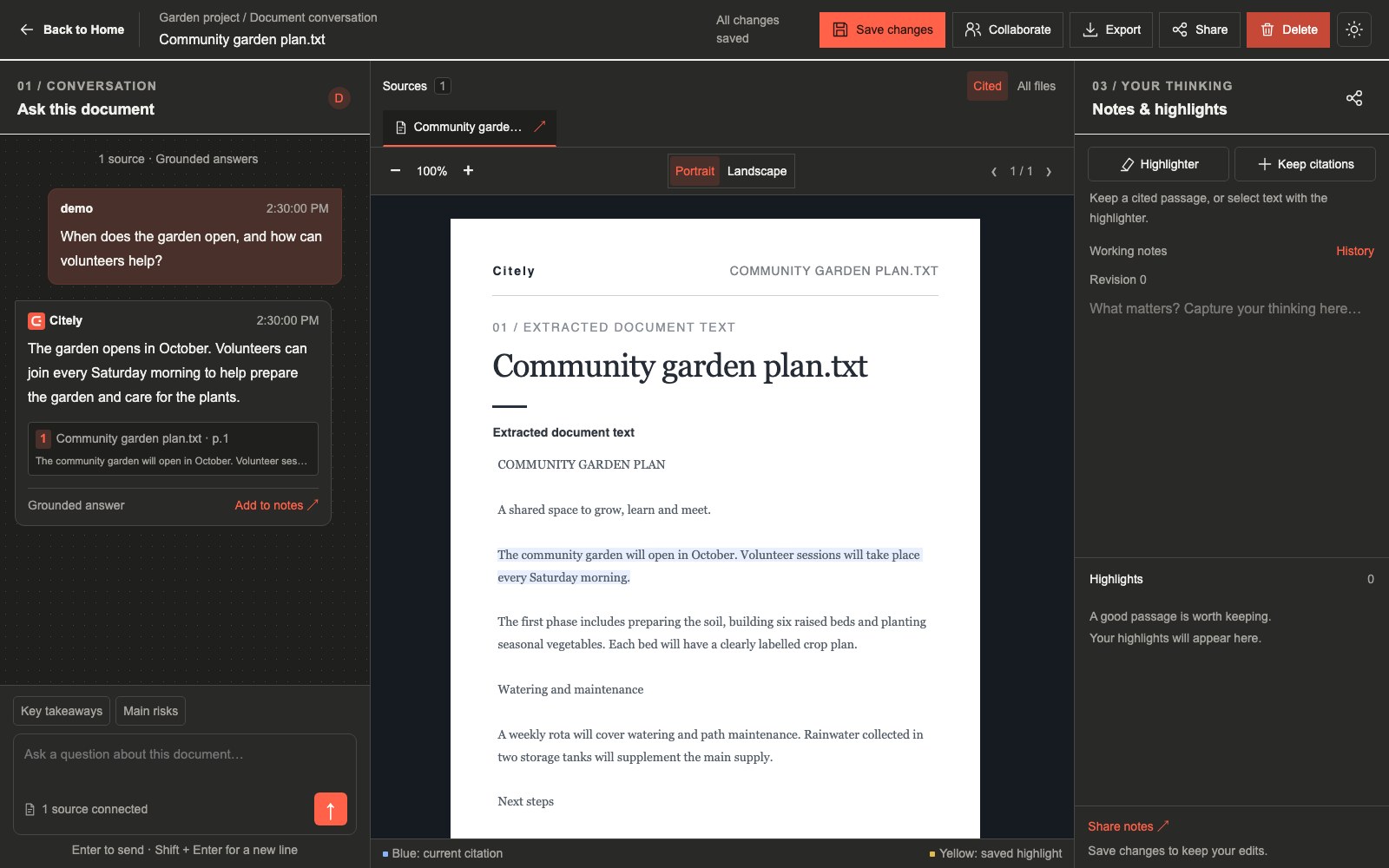Screen dimensions: 1389x868
Task: Open the Community garden source in a new view via arrow icon
Action: (540, 127)
